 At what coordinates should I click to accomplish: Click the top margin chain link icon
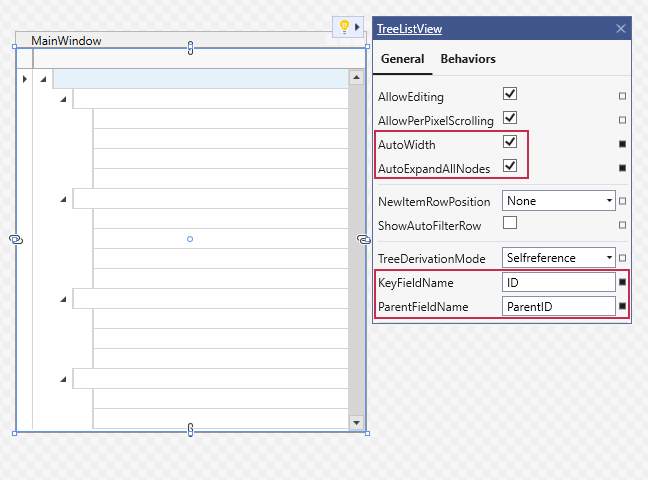click(x=190, y=48)
